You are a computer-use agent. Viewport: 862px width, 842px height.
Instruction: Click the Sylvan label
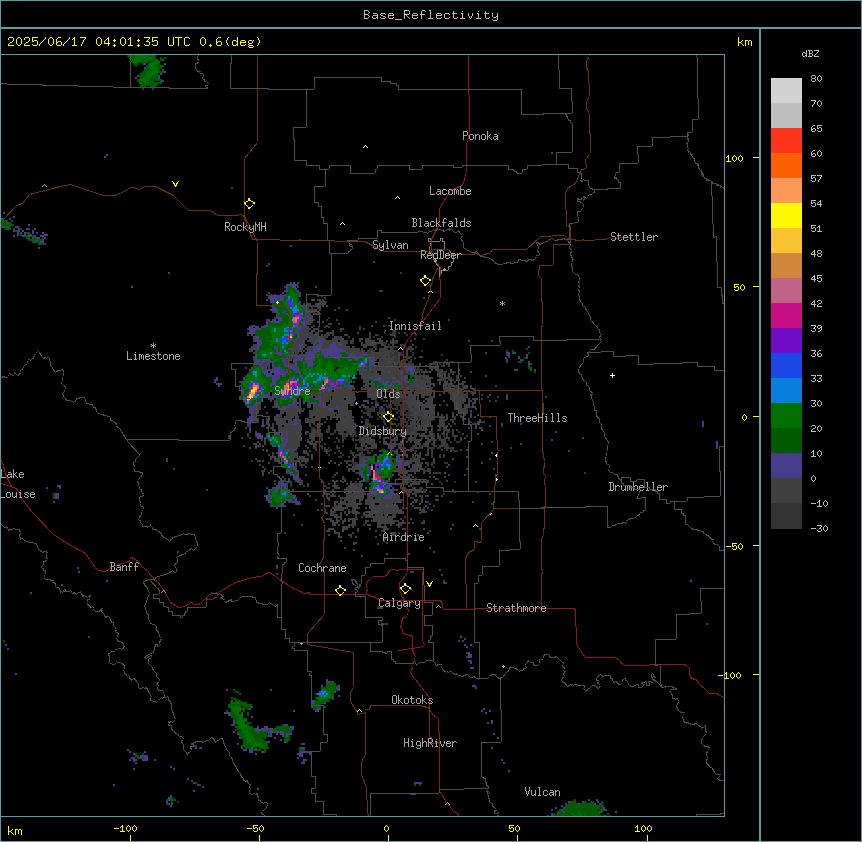point(390,245)
